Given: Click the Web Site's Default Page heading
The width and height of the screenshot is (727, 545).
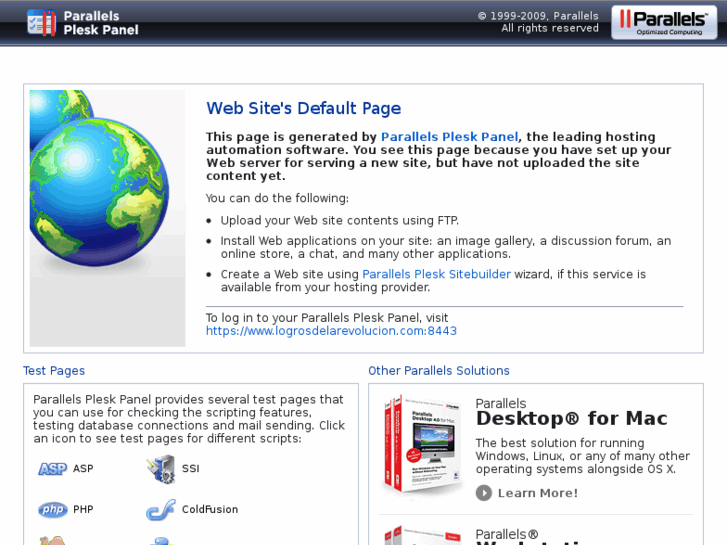Looking at the screenshot, I should click(x=304, y=109).
